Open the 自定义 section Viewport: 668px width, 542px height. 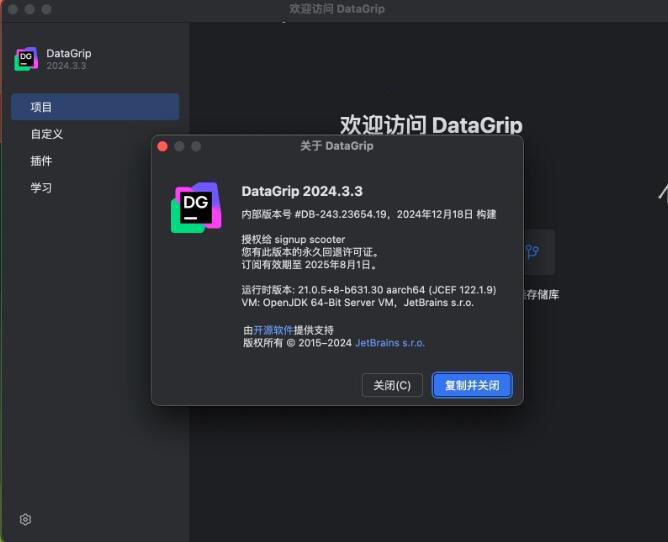[47, 134]
